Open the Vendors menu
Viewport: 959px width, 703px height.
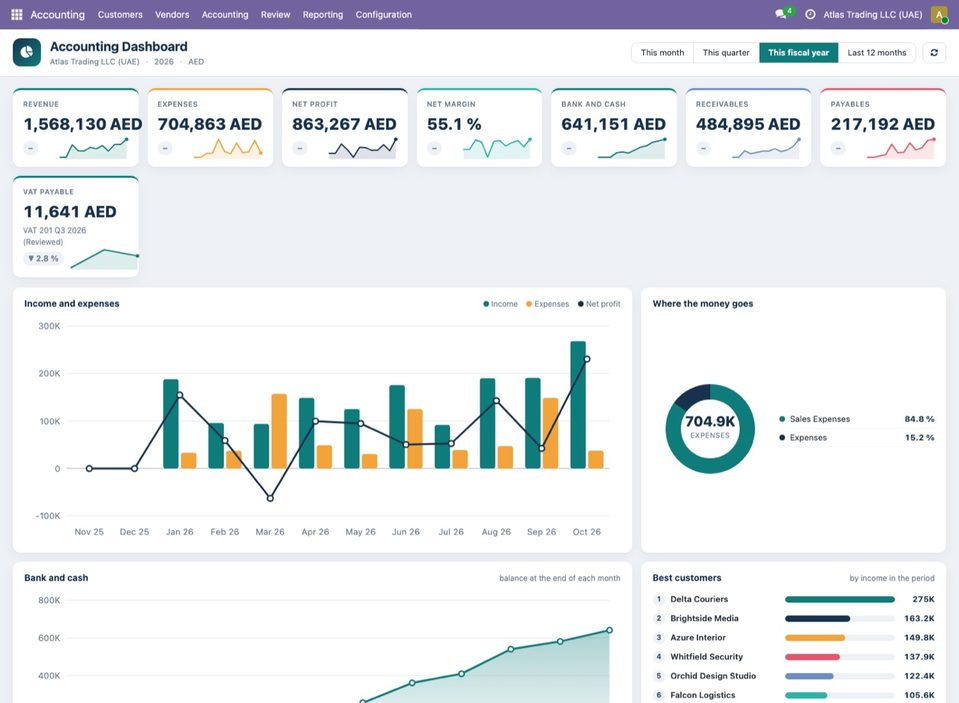[172, 14]
